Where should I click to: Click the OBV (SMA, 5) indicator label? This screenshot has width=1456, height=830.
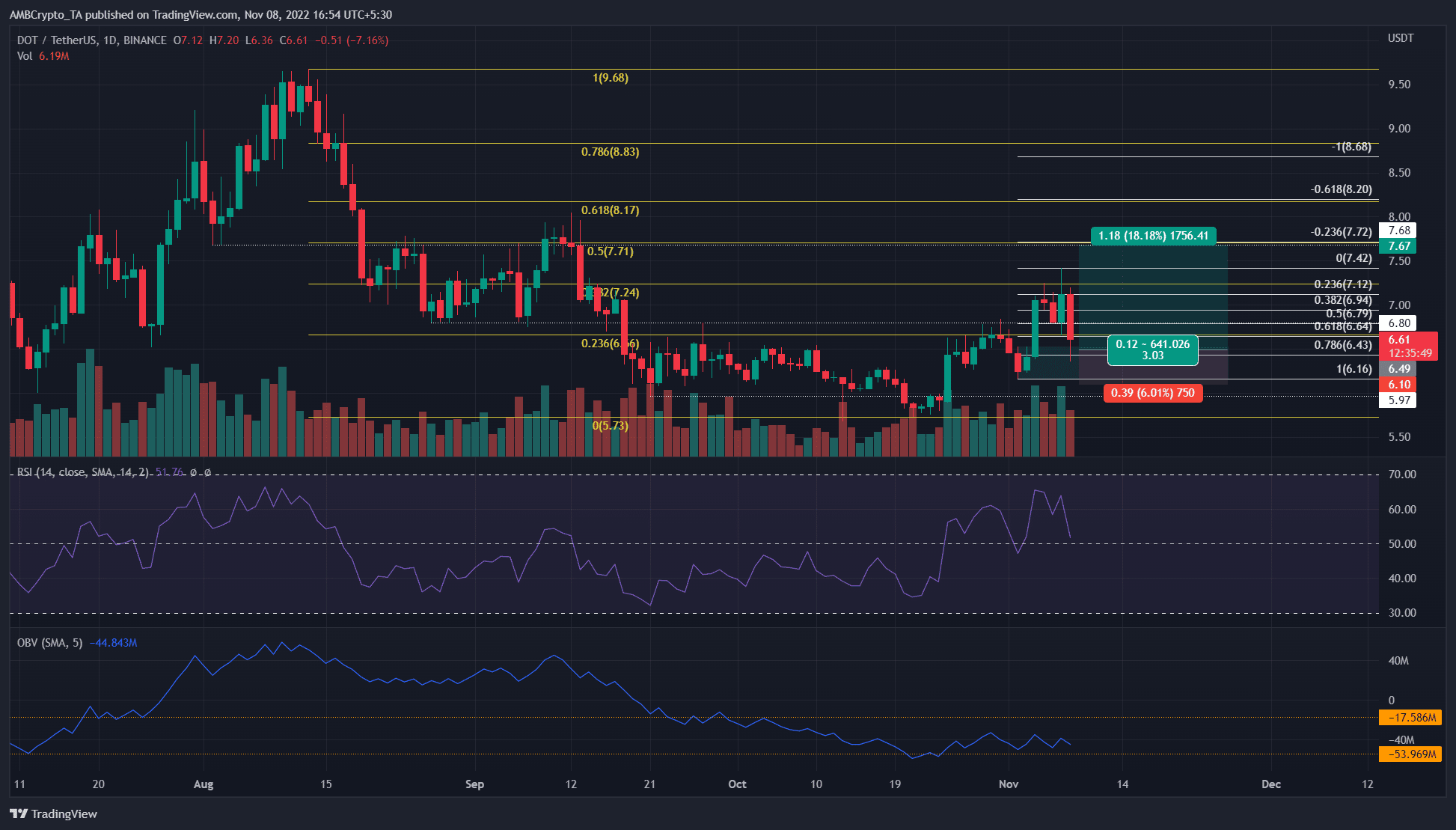tap(49, 643)
